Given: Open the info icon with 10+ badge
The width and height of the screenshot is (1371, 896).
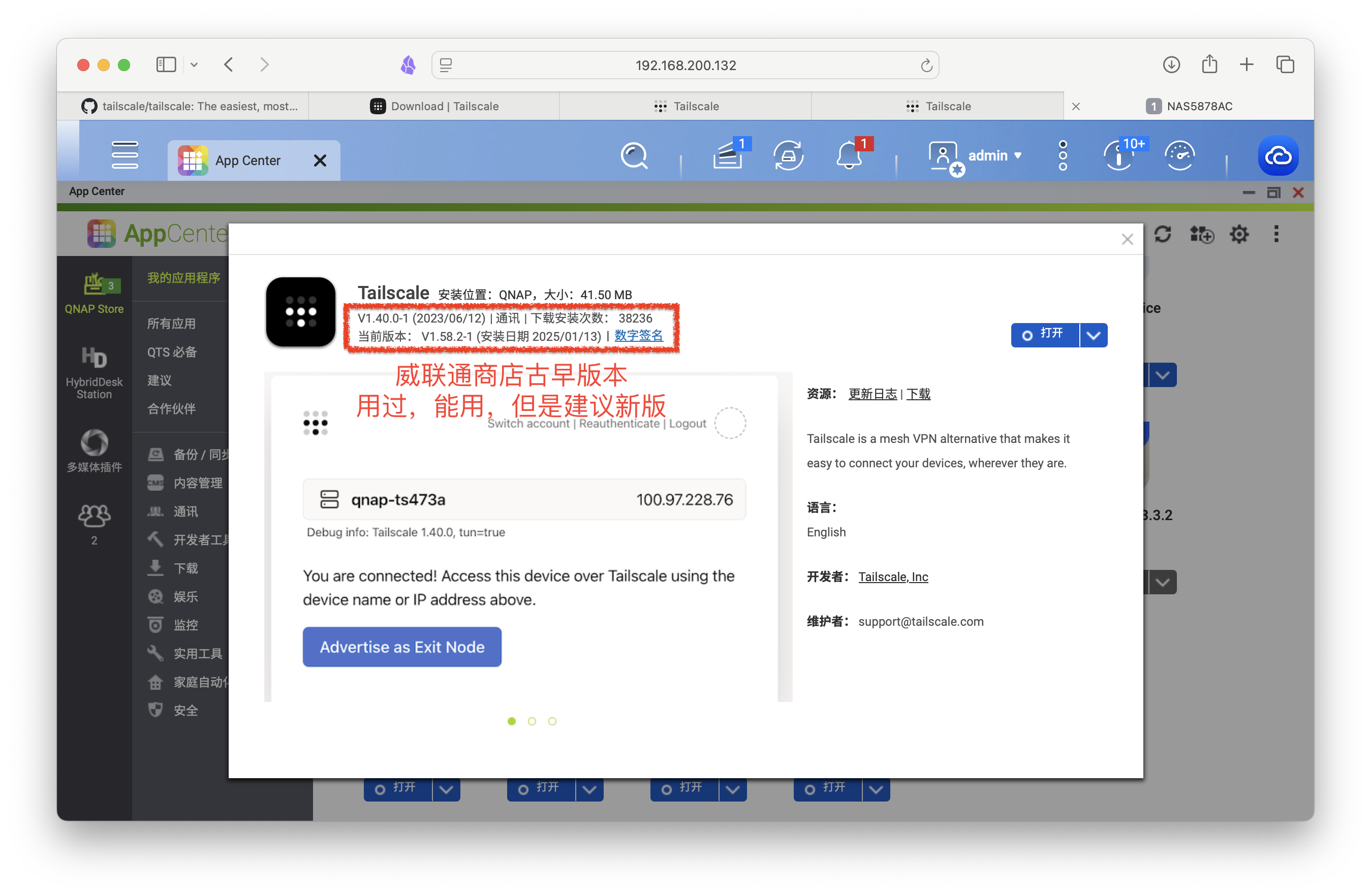Looking at the screenshot, I should [1119, 155].
